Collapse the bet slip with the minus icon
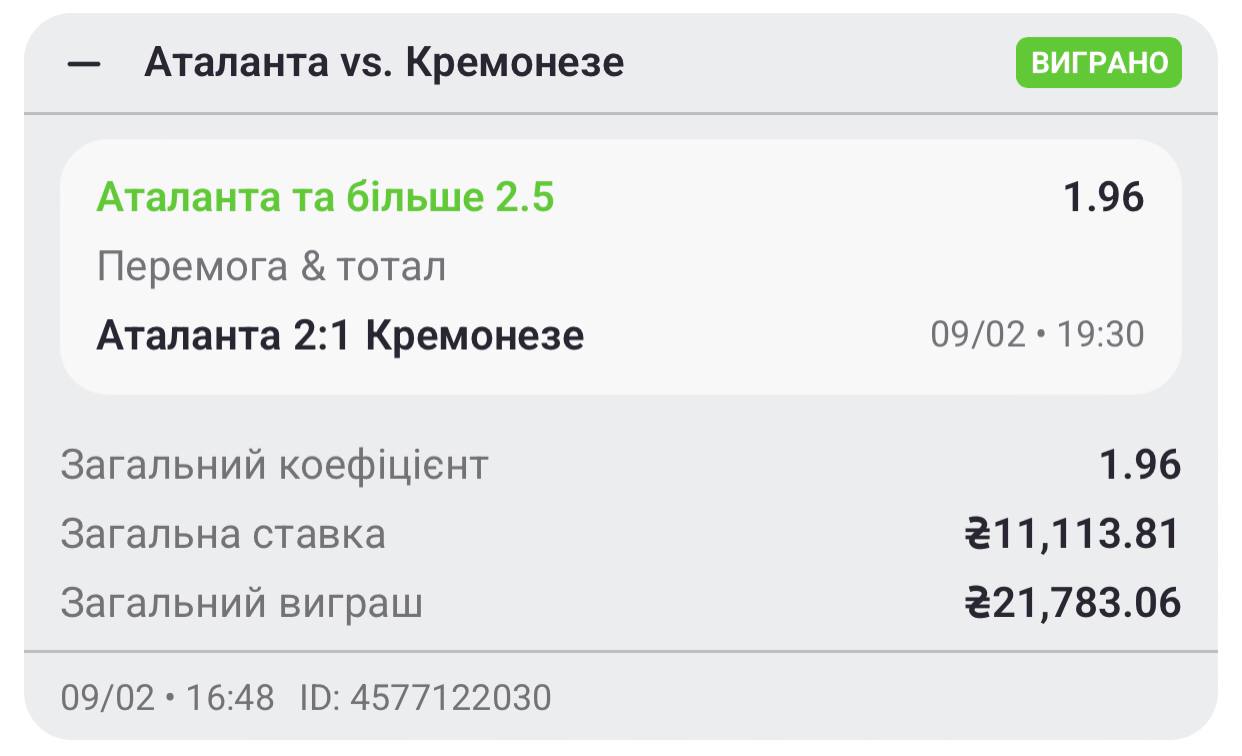Viewport: 1242px width, 756px height. tap(84, 64)
